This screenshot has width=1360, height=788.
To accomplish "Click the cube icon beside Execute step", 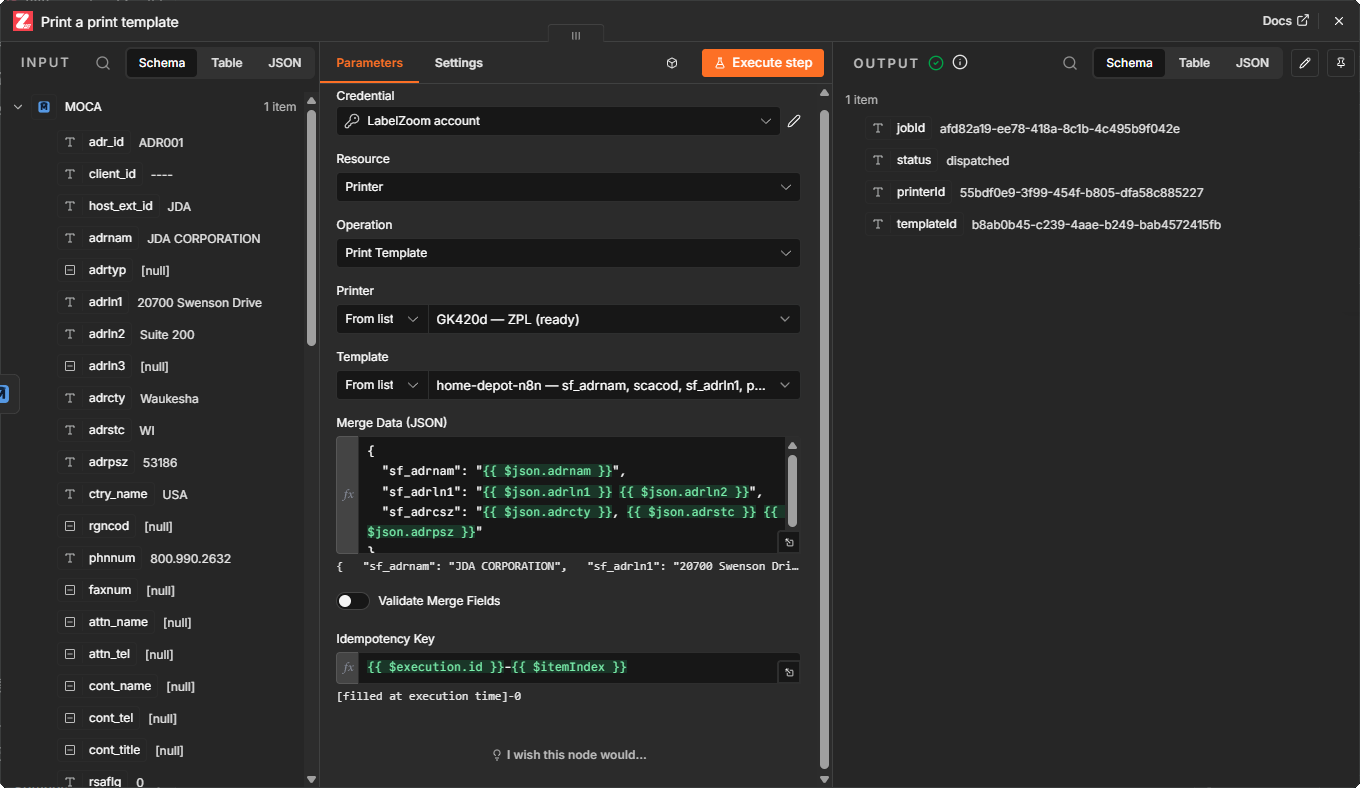I will (672, 63).
